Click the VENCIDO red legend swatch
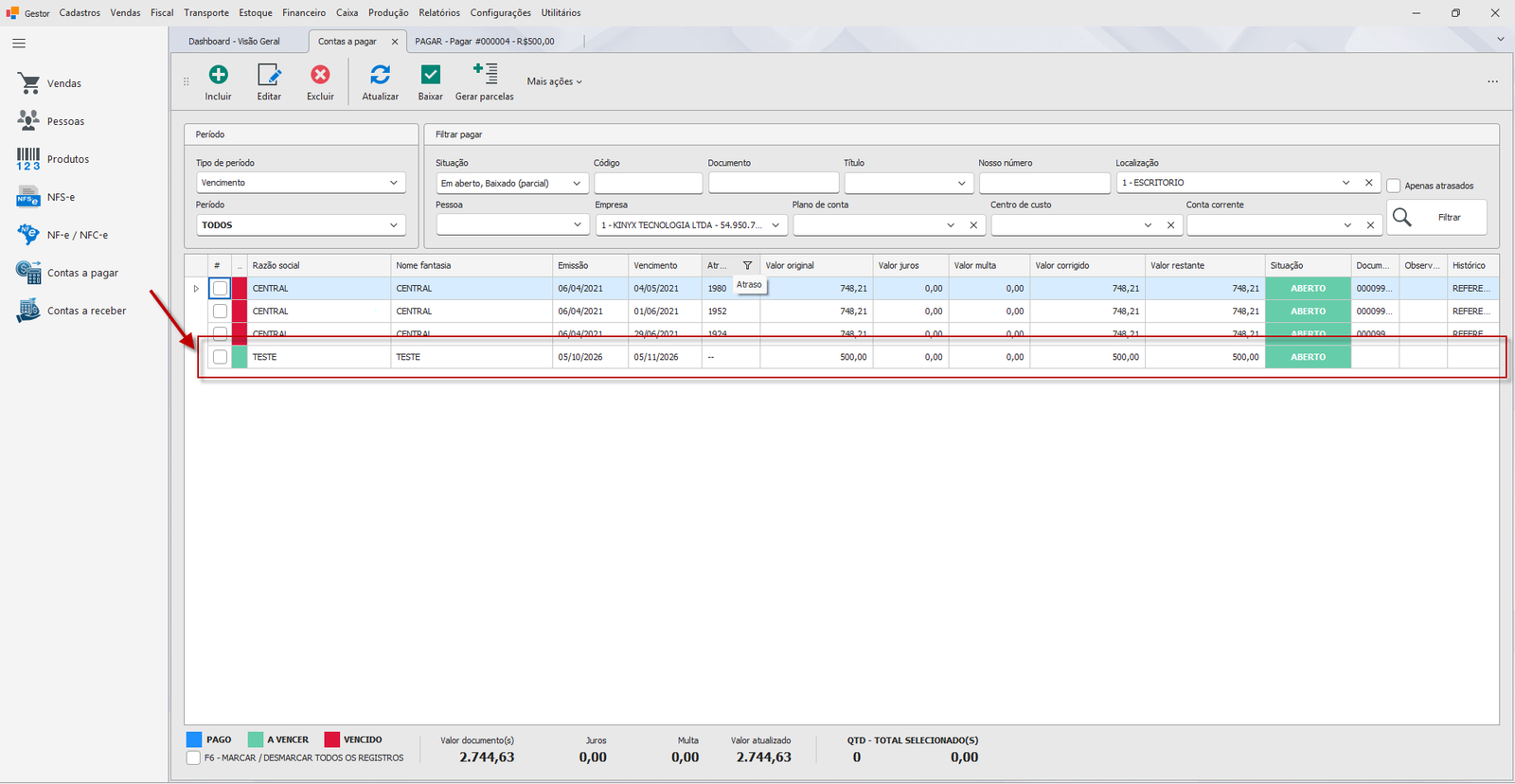1515x784 pixels. 331,739
